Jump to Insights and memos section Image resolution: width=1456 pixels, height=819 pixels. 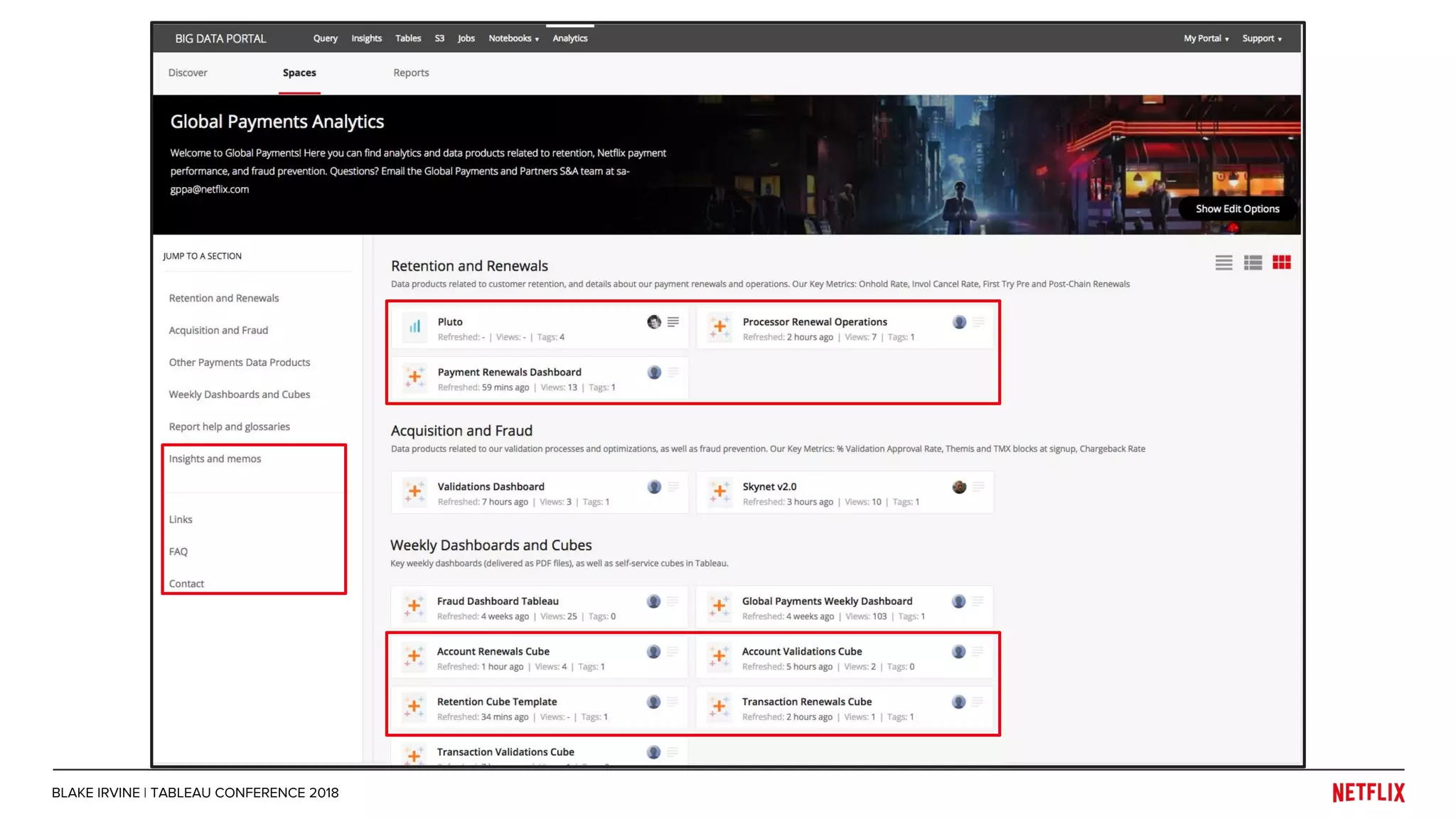point(215,459)
